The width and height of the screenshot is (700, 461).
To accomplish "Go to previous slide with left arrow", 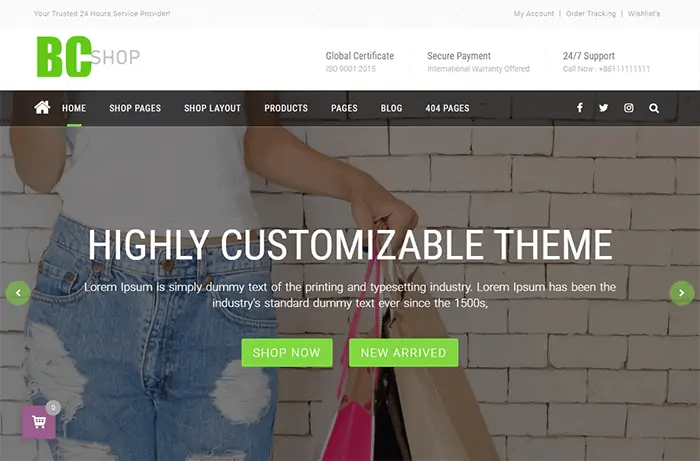I will click(x=18, y=293).
